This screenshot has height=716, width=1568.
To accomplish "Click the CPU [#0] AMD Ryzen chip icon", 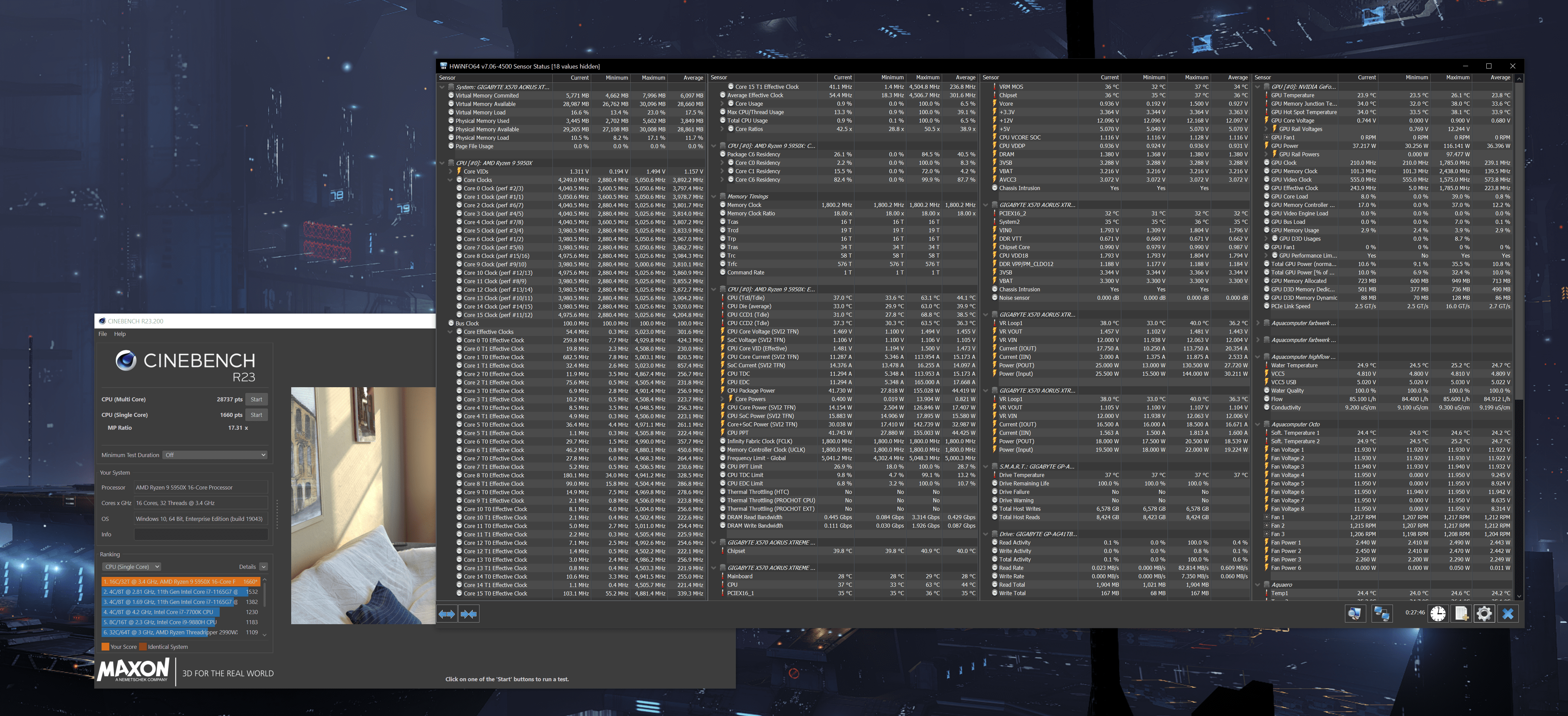I will (451, 163).
